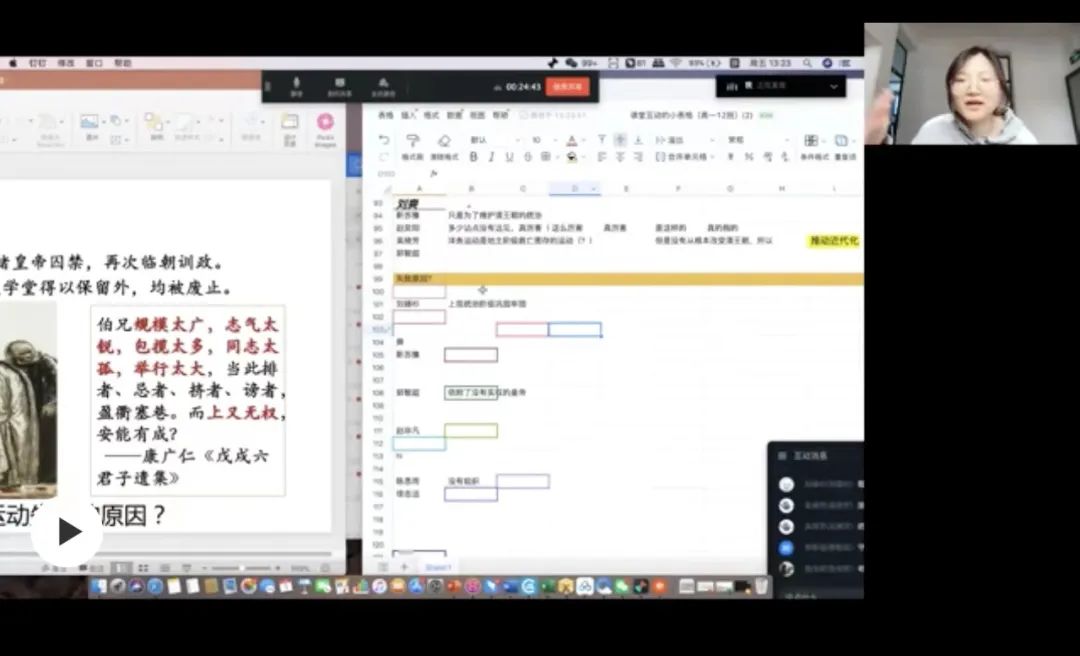Image resolution: width=1080 pixels, height=656 pixels.
Task: Open the conditional formatting icon
Action: coord(813,141)
